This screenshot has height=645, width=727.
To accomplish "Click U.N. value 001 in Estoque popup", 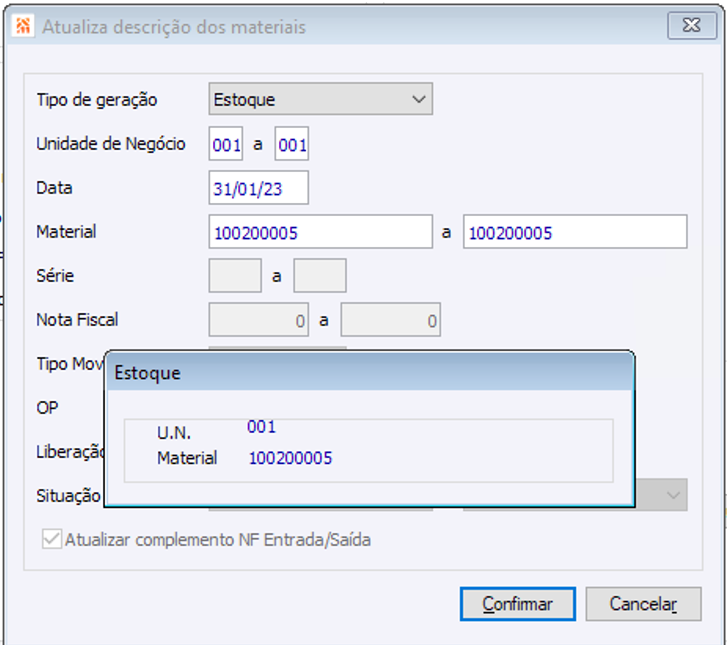I will pos(261,427).
